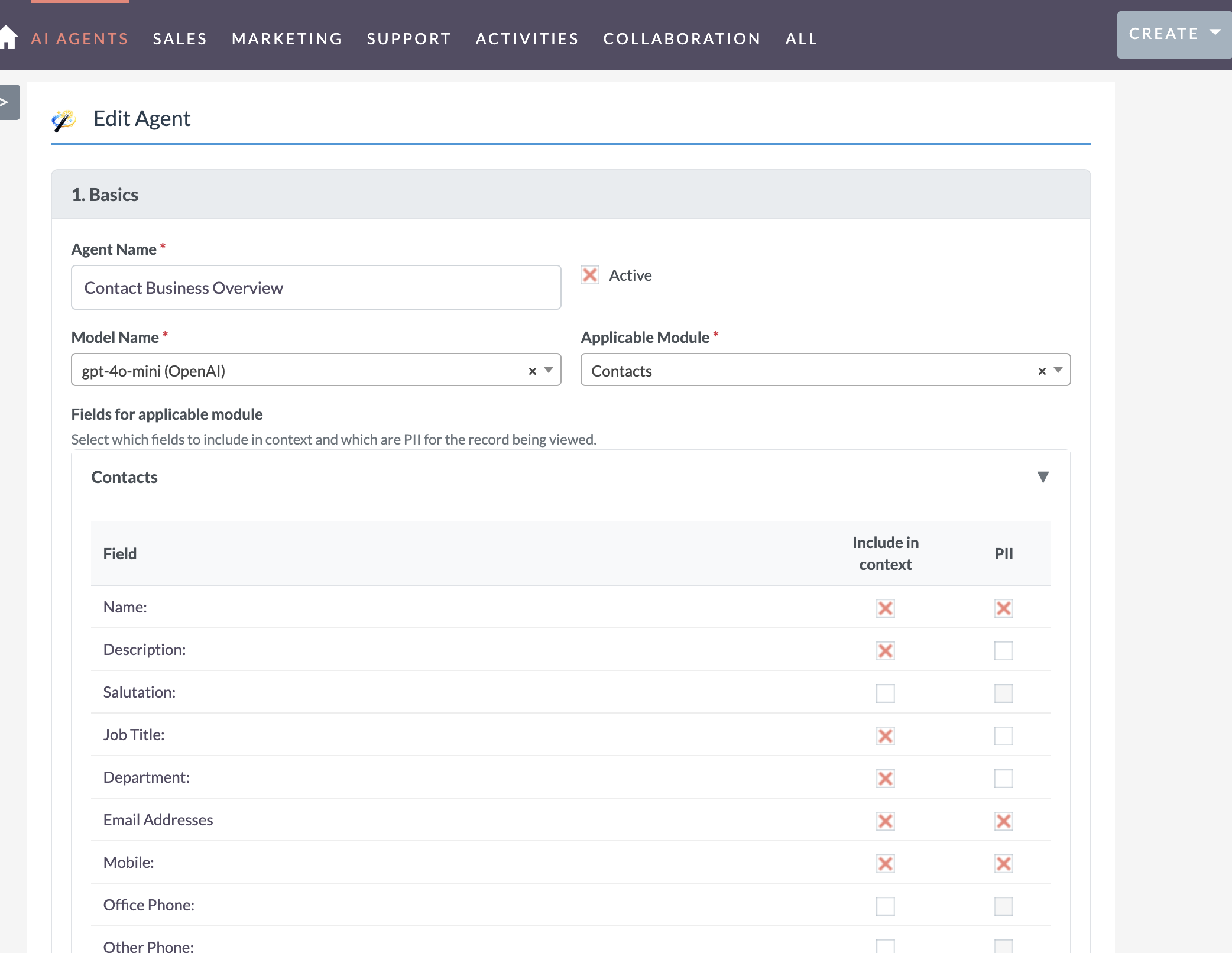Enable Include in context for Salutation
The width and height of the screenshot is (1232, 953).
(x=885, y=693)
